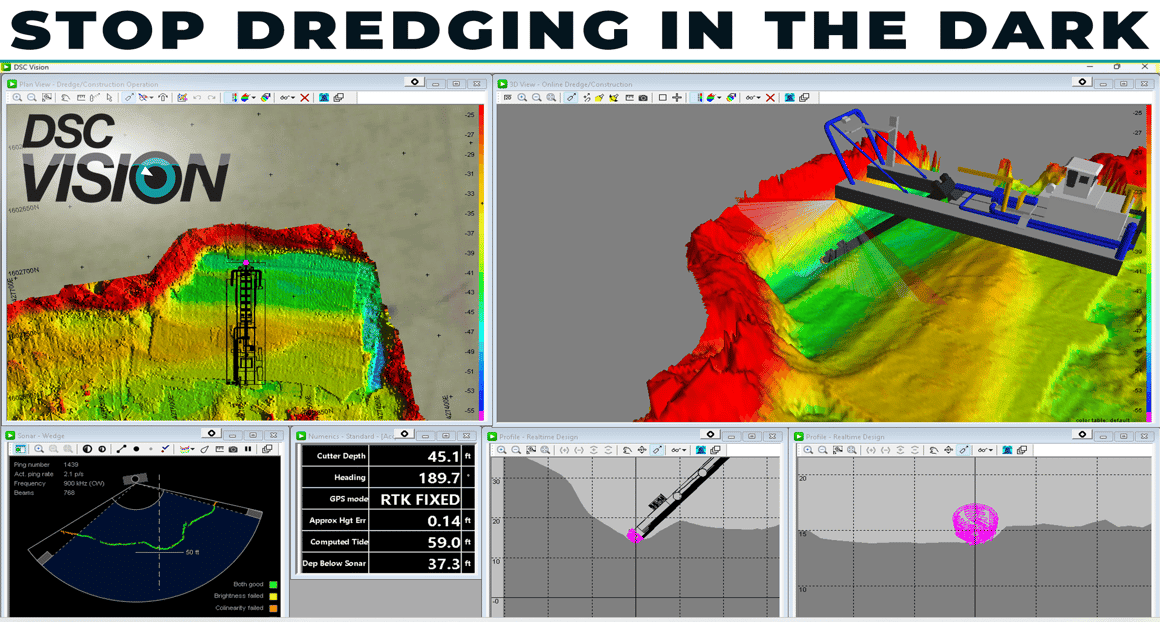This screenshot has width=1160, height=622.
Task: Click zoom out icon in 3D View toolbar
Action: [537, 98]
